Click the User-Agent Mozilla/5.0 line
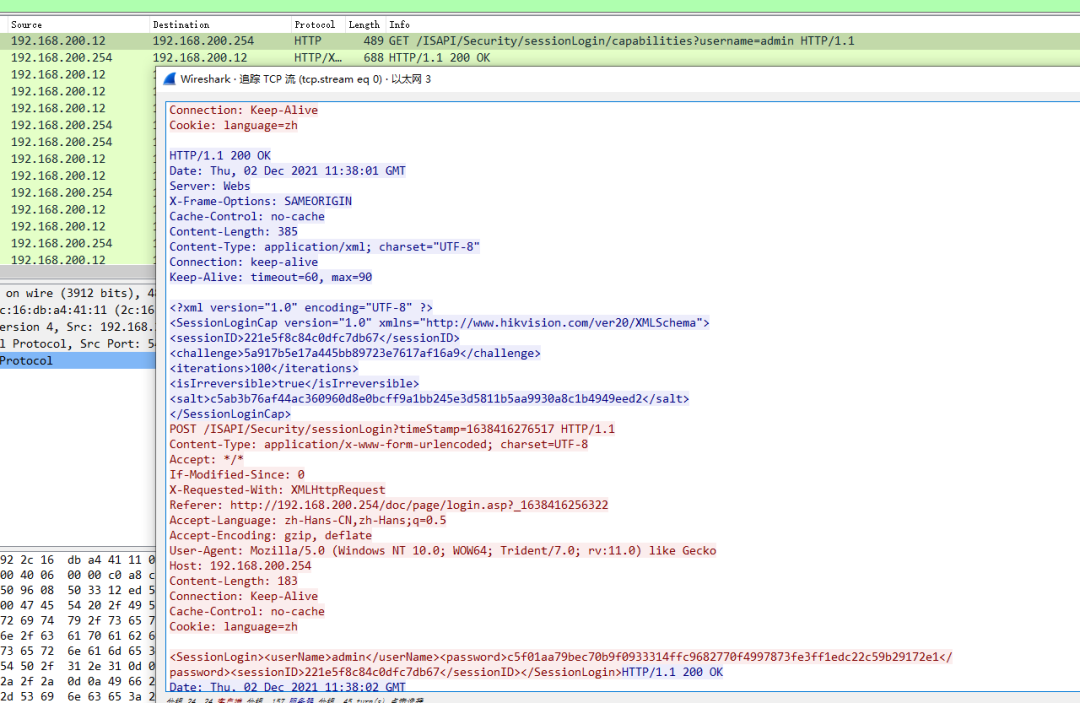Image resolution: width=1080 pixels, height=703 pixels. tap(443, 550)
